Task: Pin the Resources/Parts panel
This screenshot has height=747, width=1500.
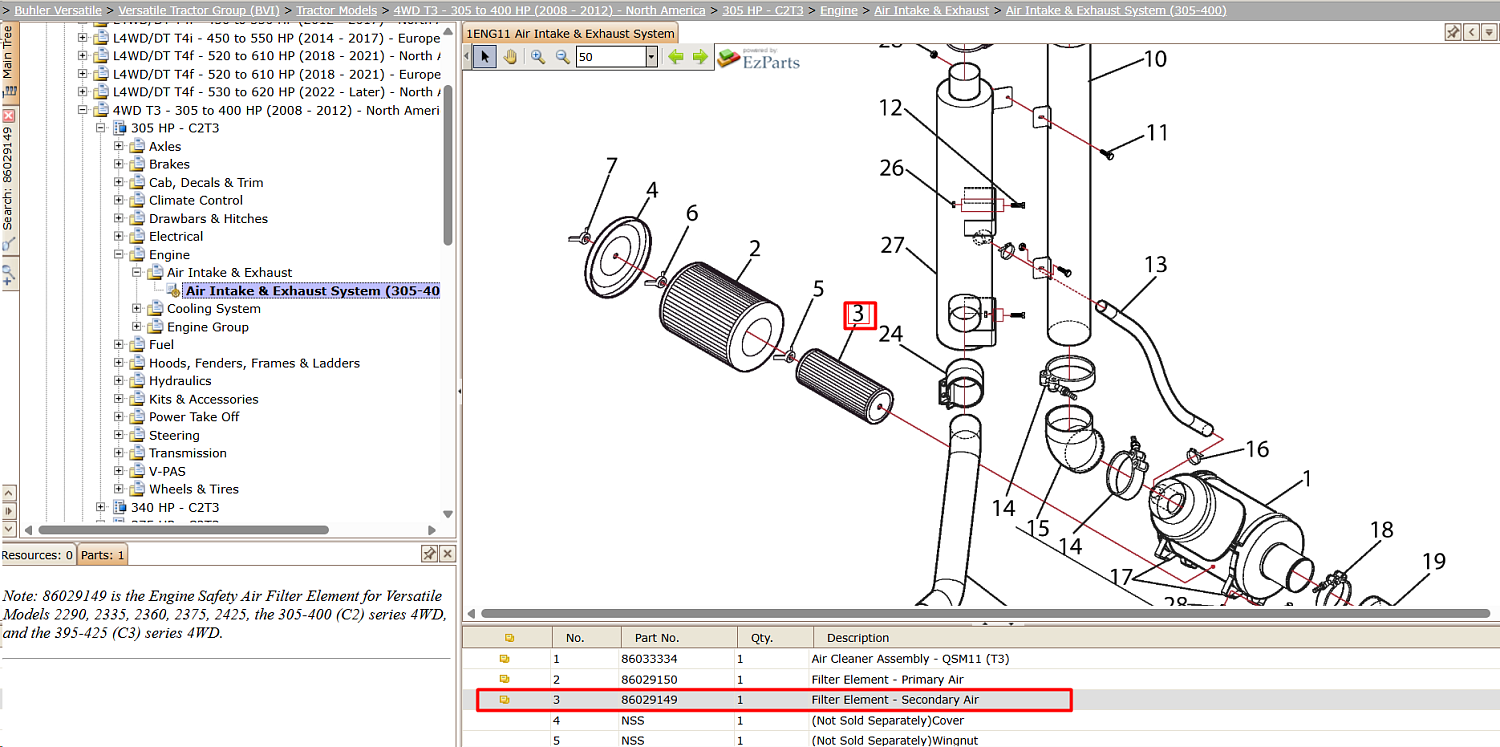Action: [429, 554]
